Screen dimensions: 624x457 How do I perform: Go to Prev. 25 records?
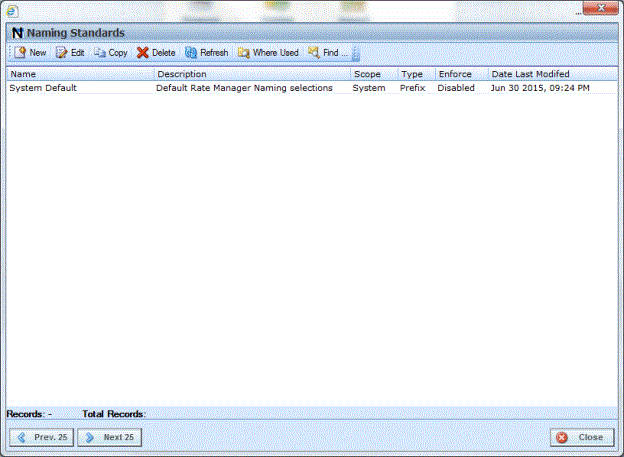point(42,437)
